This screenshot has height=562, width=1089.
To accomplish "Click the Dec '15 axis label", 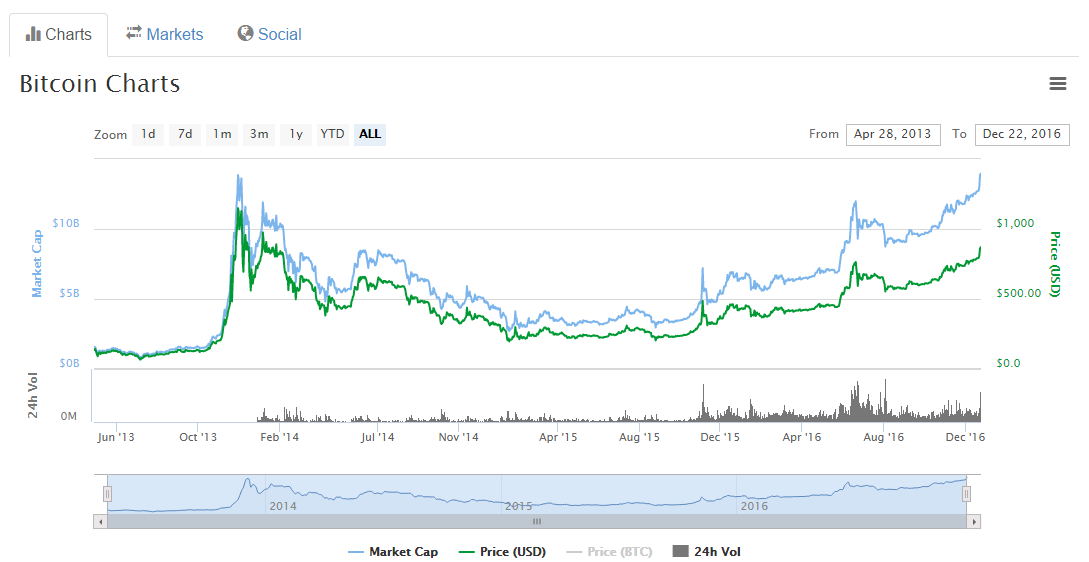I will click(720, 437).
